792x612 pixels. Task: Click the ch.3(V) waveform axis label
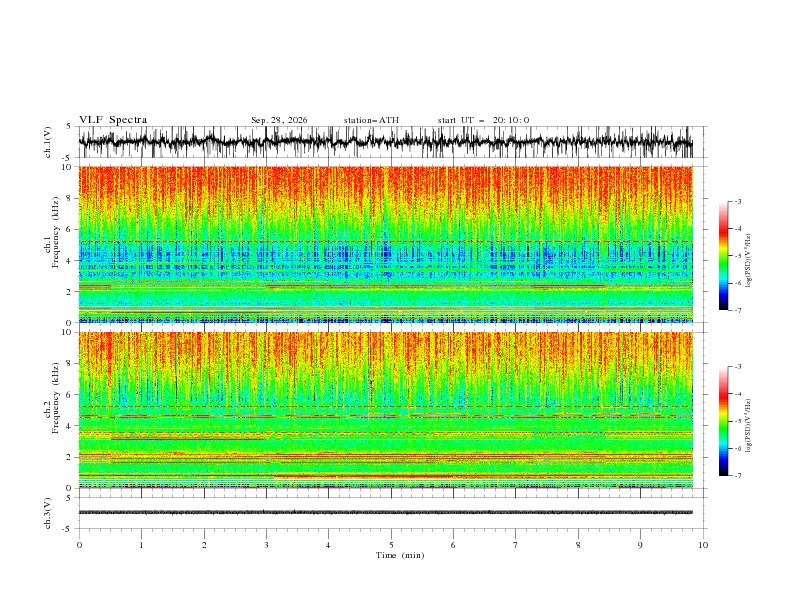(x=48, y=513)
